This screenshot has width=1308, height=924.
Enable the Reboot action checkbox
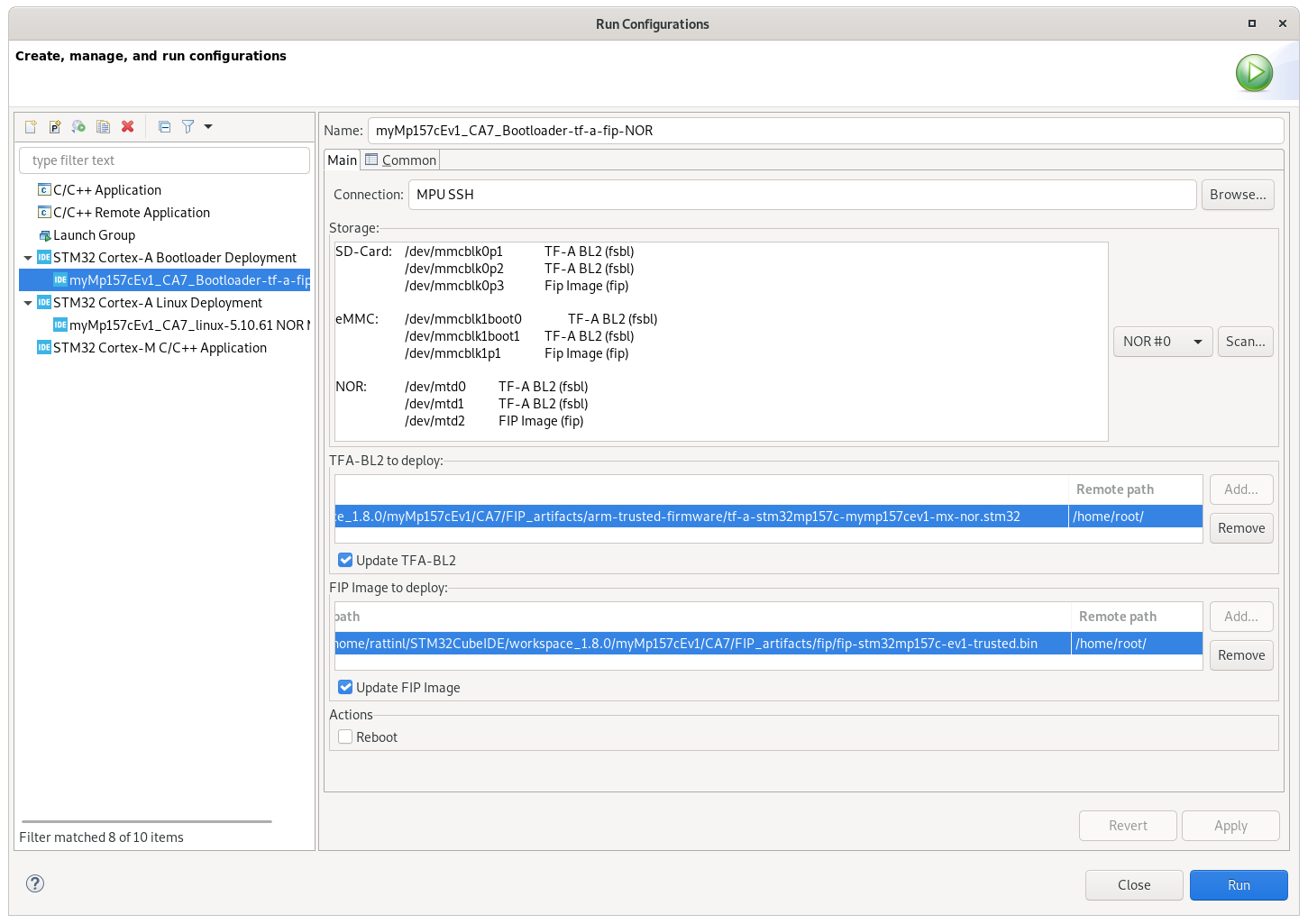pos(345,737)
